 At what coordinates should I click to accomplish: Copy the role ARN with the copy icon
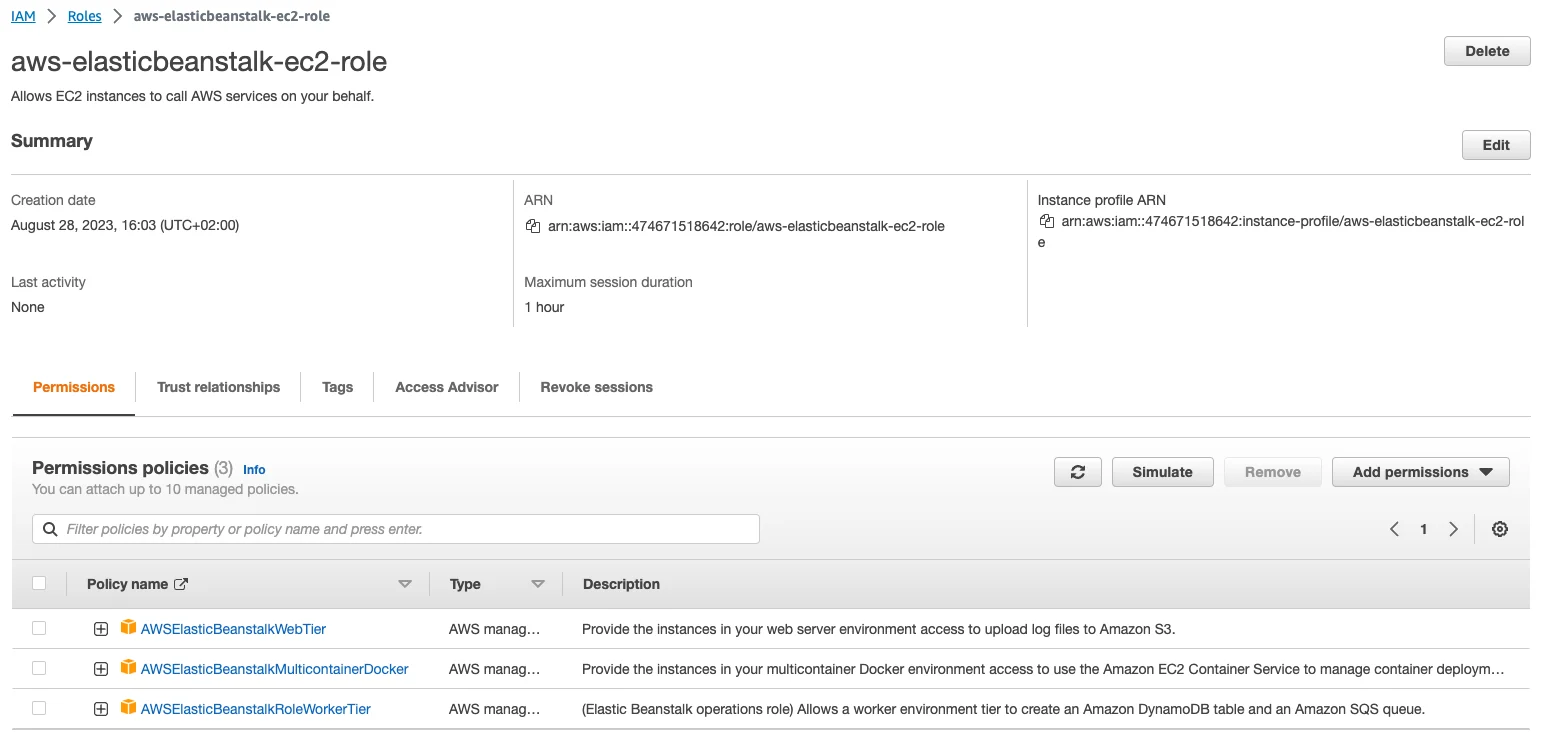coord(533,226)
